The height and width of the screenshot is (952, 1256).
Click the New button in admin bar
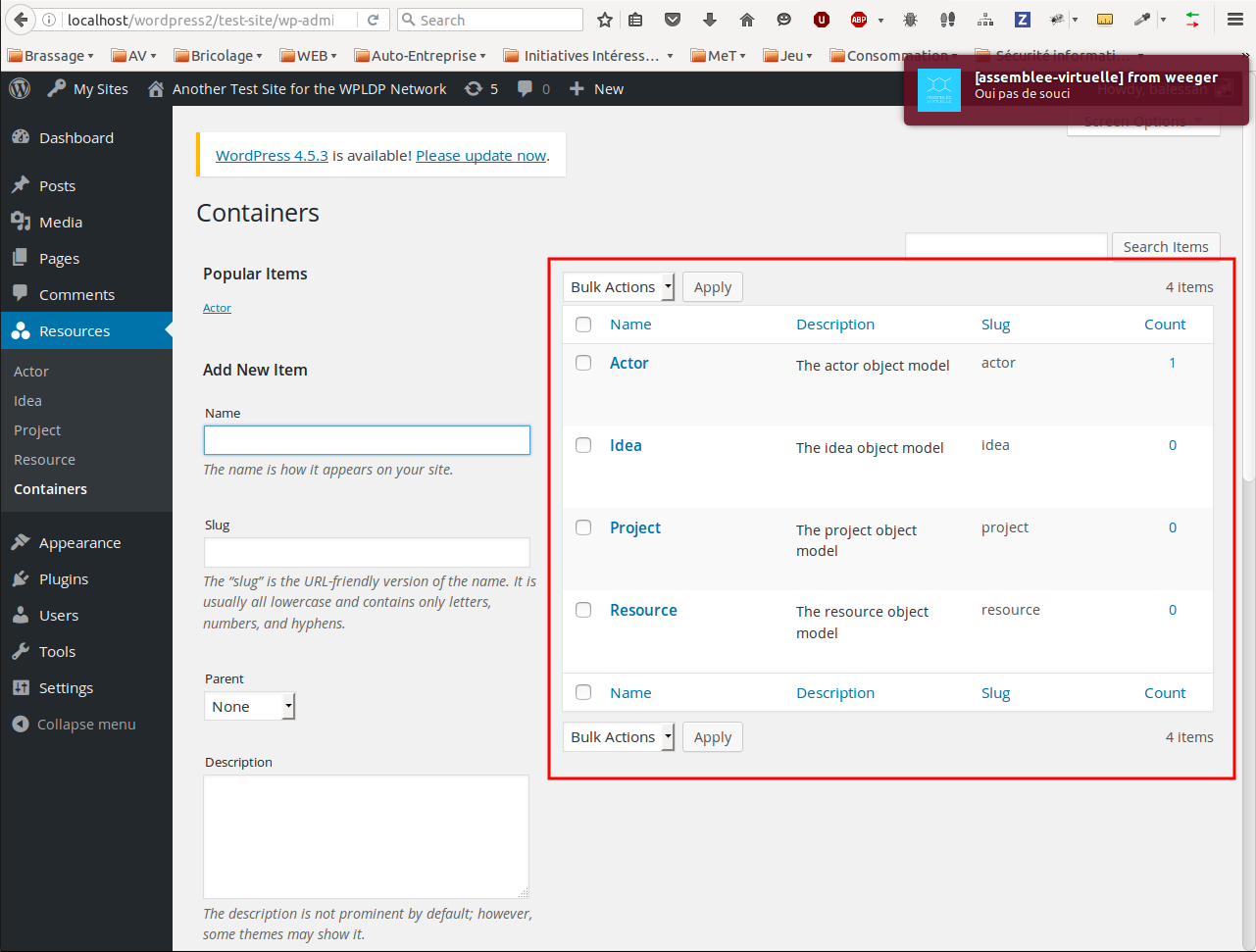click(x=596, y=88)
